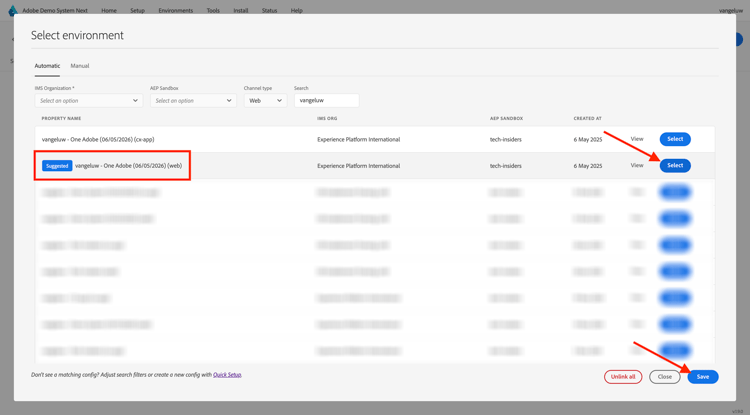Open the Help menu
This screenshot has width=750, height=415.
(x=297, y=11)
